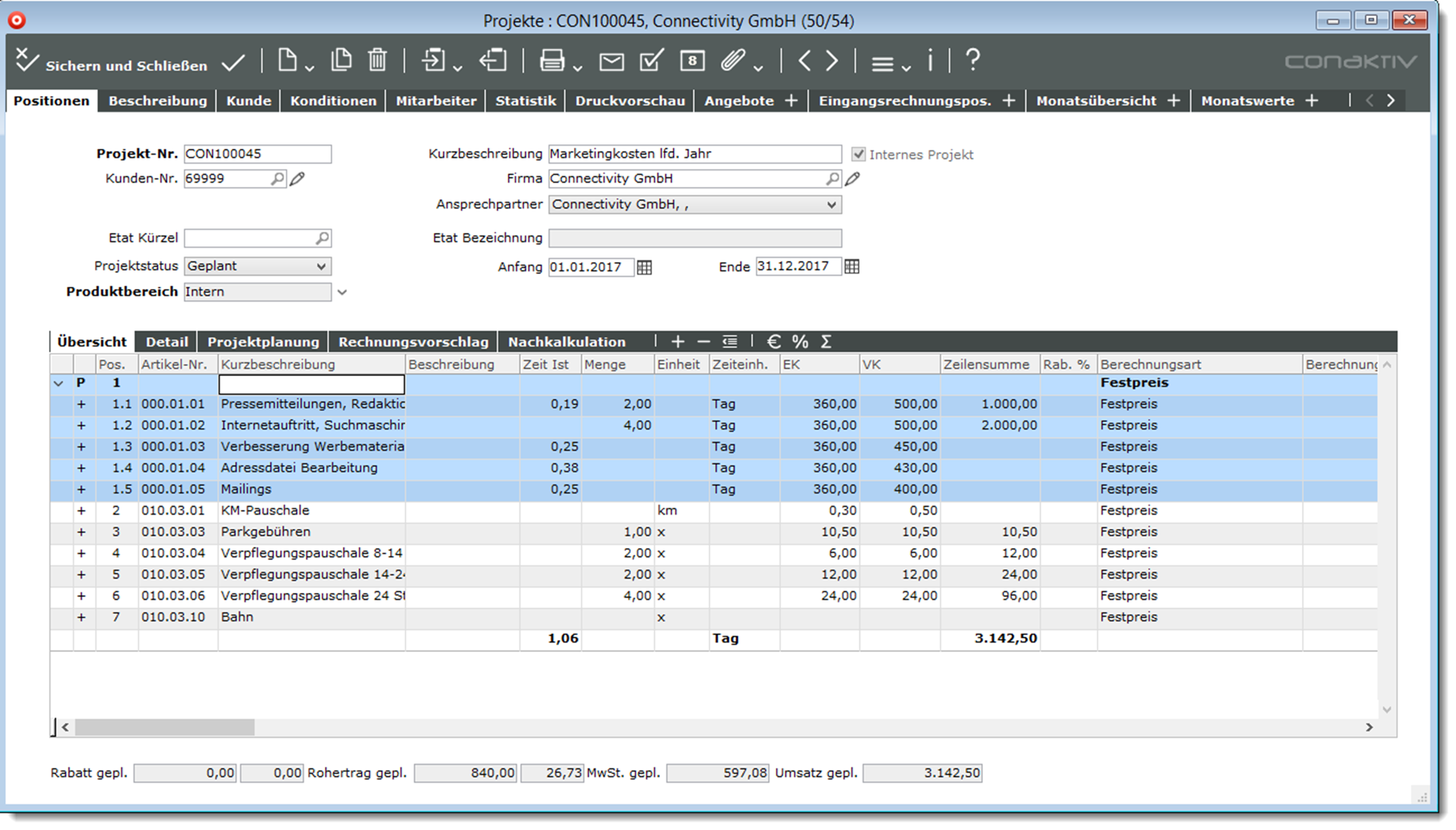Click the printer icon
Screen dimensions: 1456x830
[552, 60]
